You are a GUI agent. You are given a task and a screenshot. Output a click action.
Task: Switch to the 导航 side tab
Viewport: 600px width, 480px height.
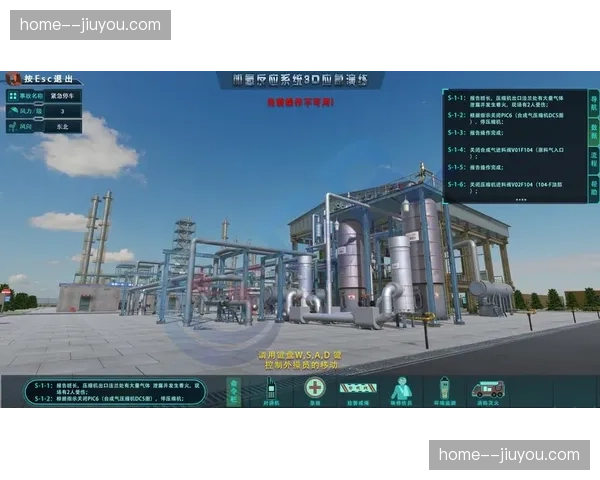point(593,102)
